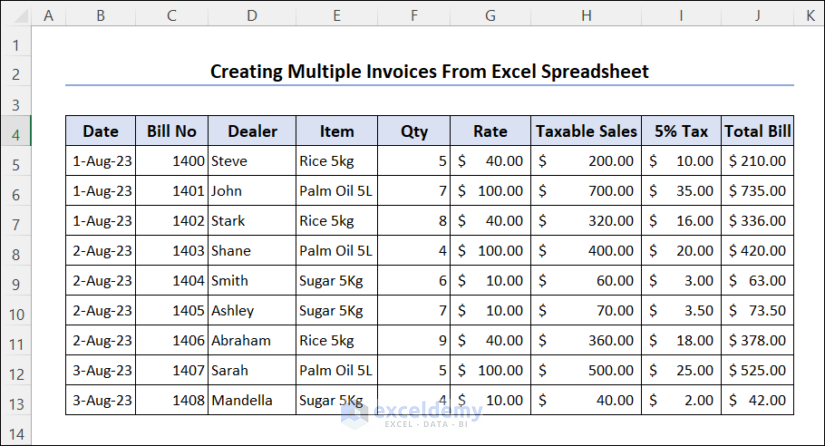Click the 'Item' column header cell
Viewport: 825px width, 446px height.
coord(337,131)
